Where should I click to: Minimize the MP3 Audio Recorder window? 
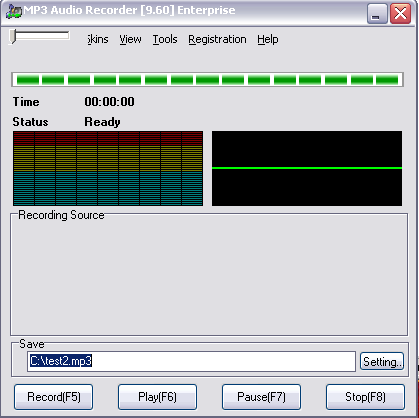click(377, 14)
